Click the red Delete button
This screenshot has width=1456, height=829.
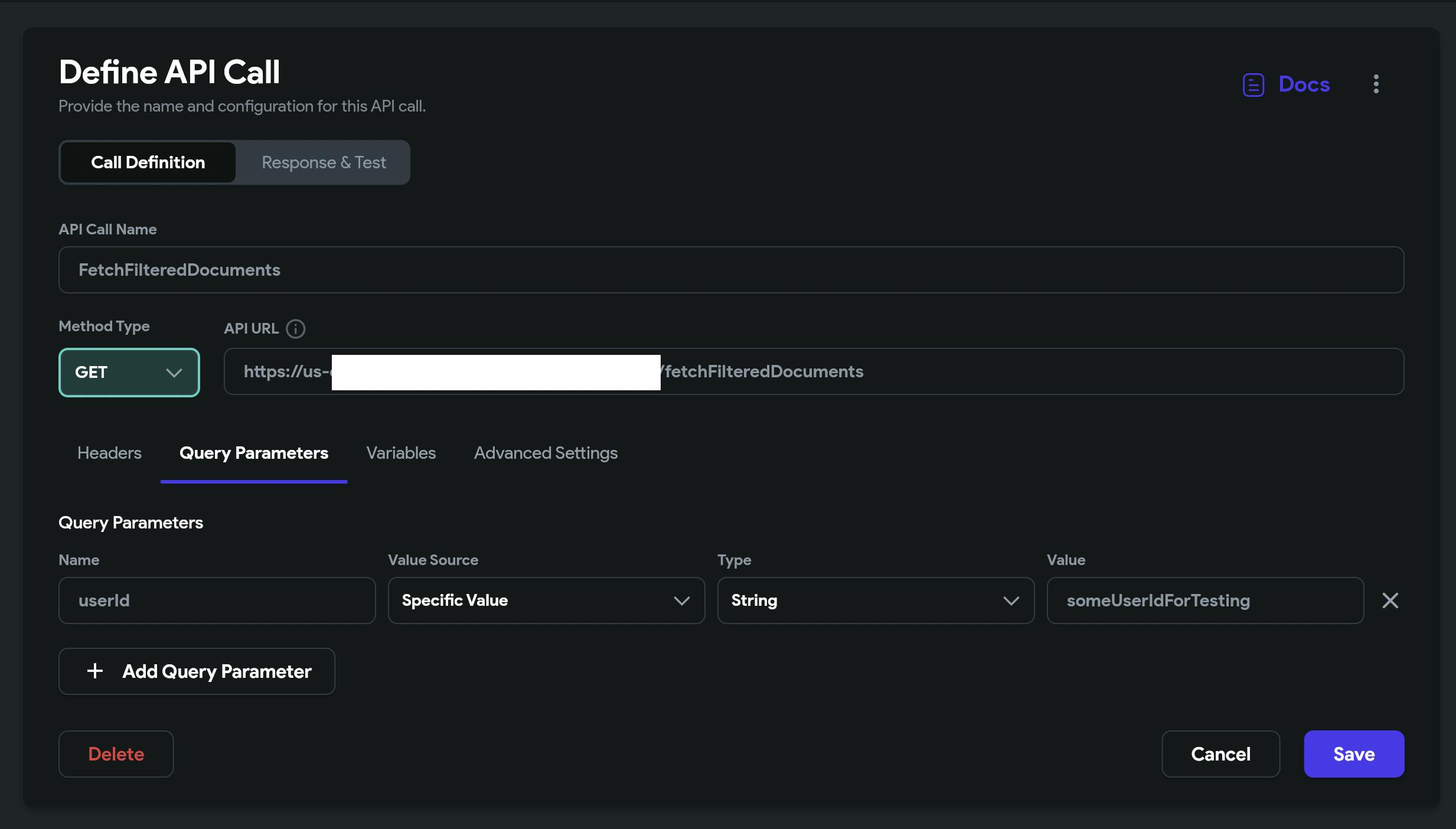coord(116,754)
